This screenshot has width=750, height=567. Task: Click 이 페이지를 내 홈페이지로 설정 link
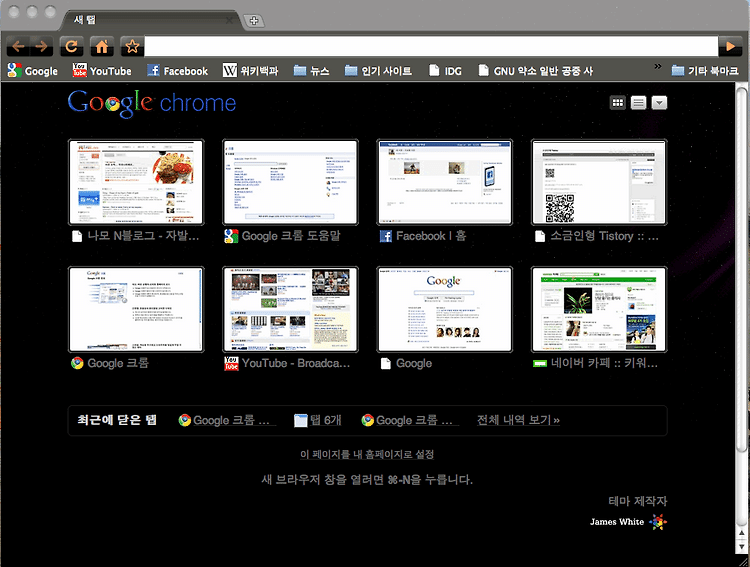[x=367, y=454]
